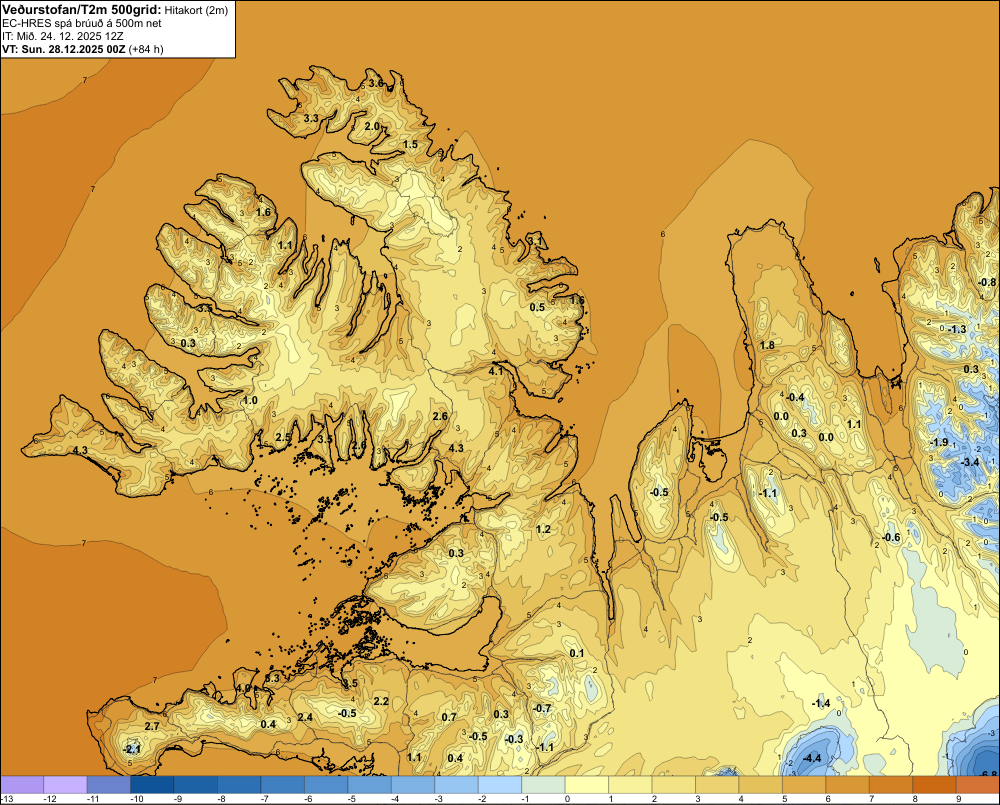The height and width of the screenshot is (805, 1000).
Task: Pick the legend swatch between -8 and -7
Action: tap(239, 785)
